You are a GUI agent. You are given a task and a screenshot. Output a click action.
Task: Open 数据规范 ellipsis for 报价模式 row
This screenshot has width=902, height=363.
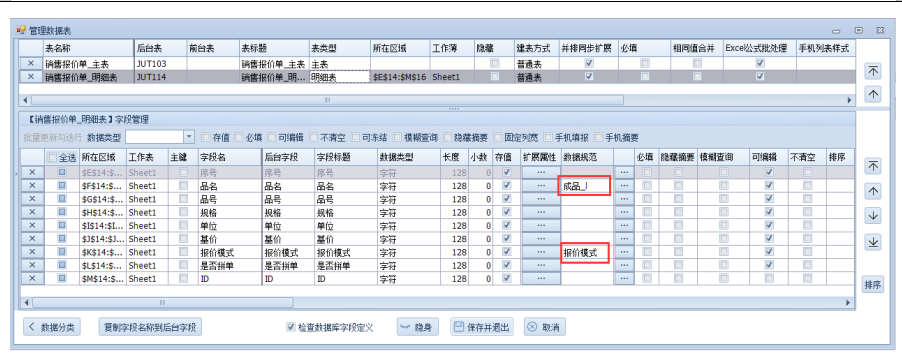tap(624, 251)
